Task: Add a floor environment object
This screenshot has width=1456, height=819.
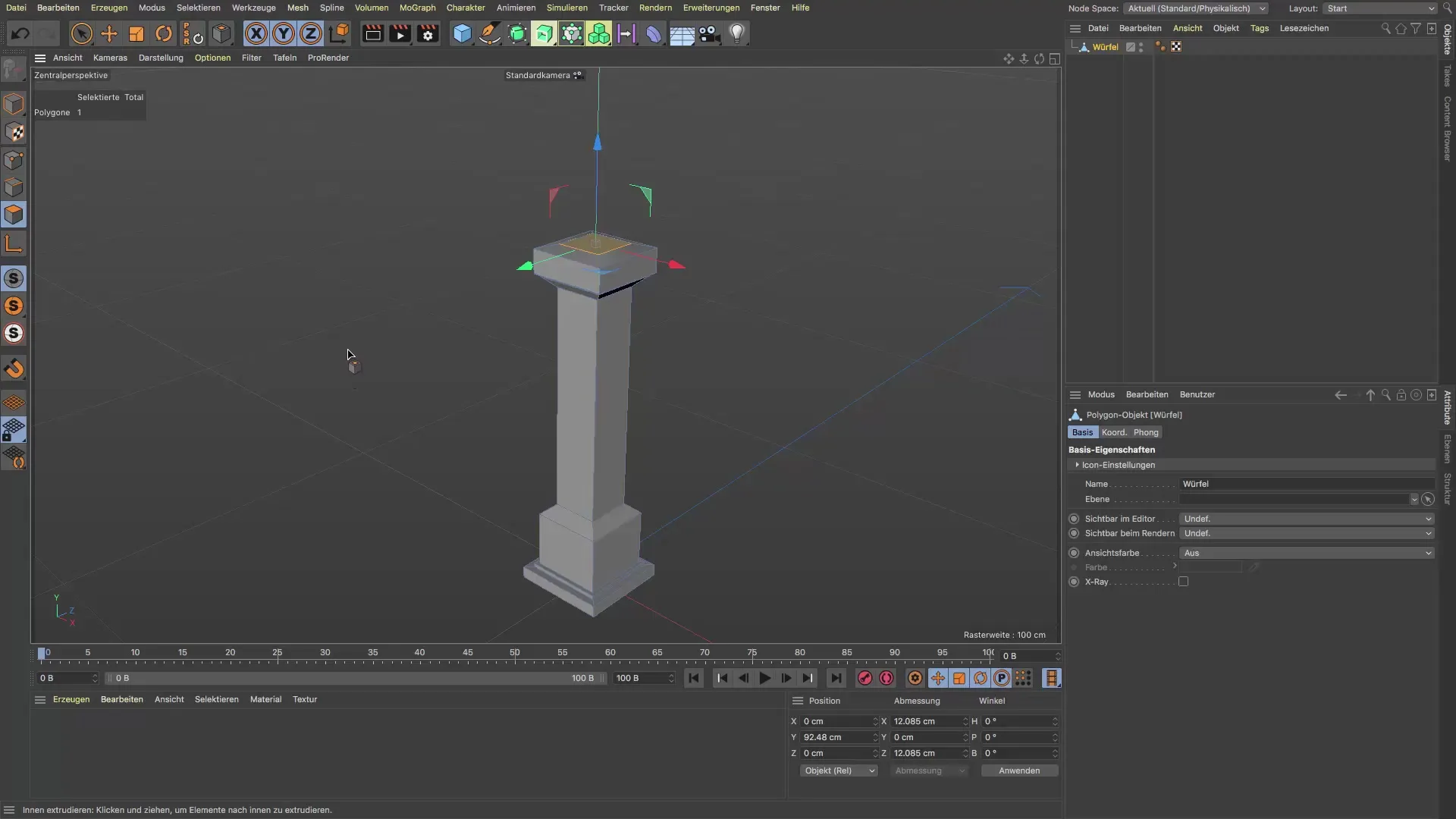Action: coord(682,33)
